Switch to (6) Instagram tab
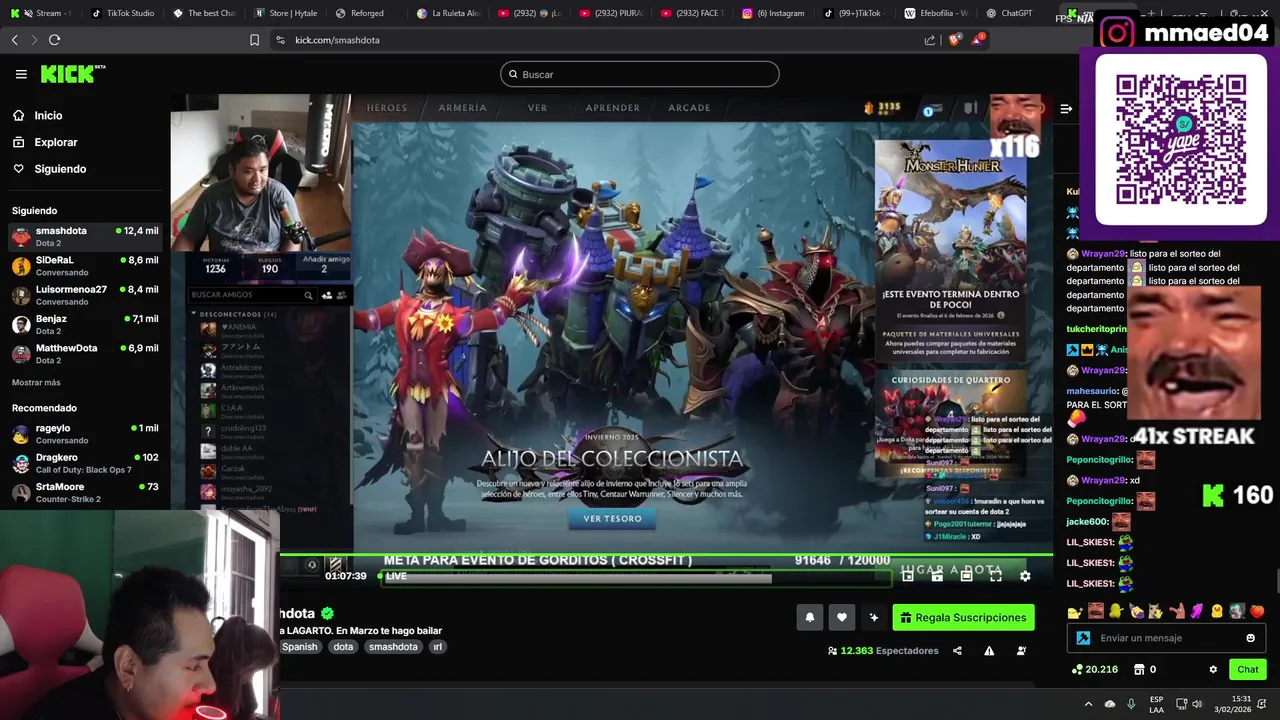Image resolution: width=1280 pixels, height=720 pixels. click(773, 13)
